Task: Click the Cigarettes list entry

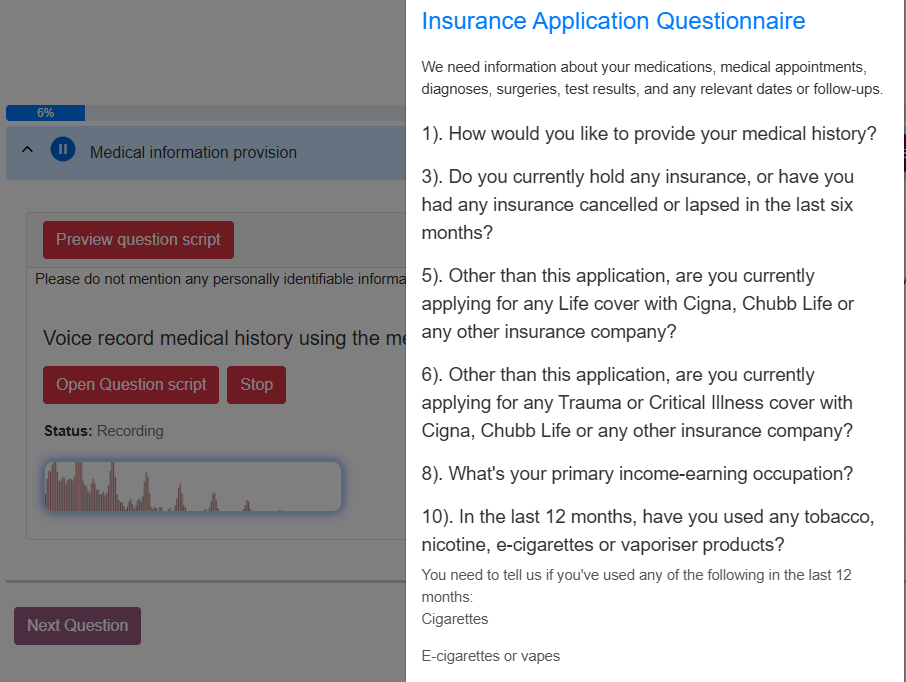Action: pyautogui.click(x=455, y=619)
